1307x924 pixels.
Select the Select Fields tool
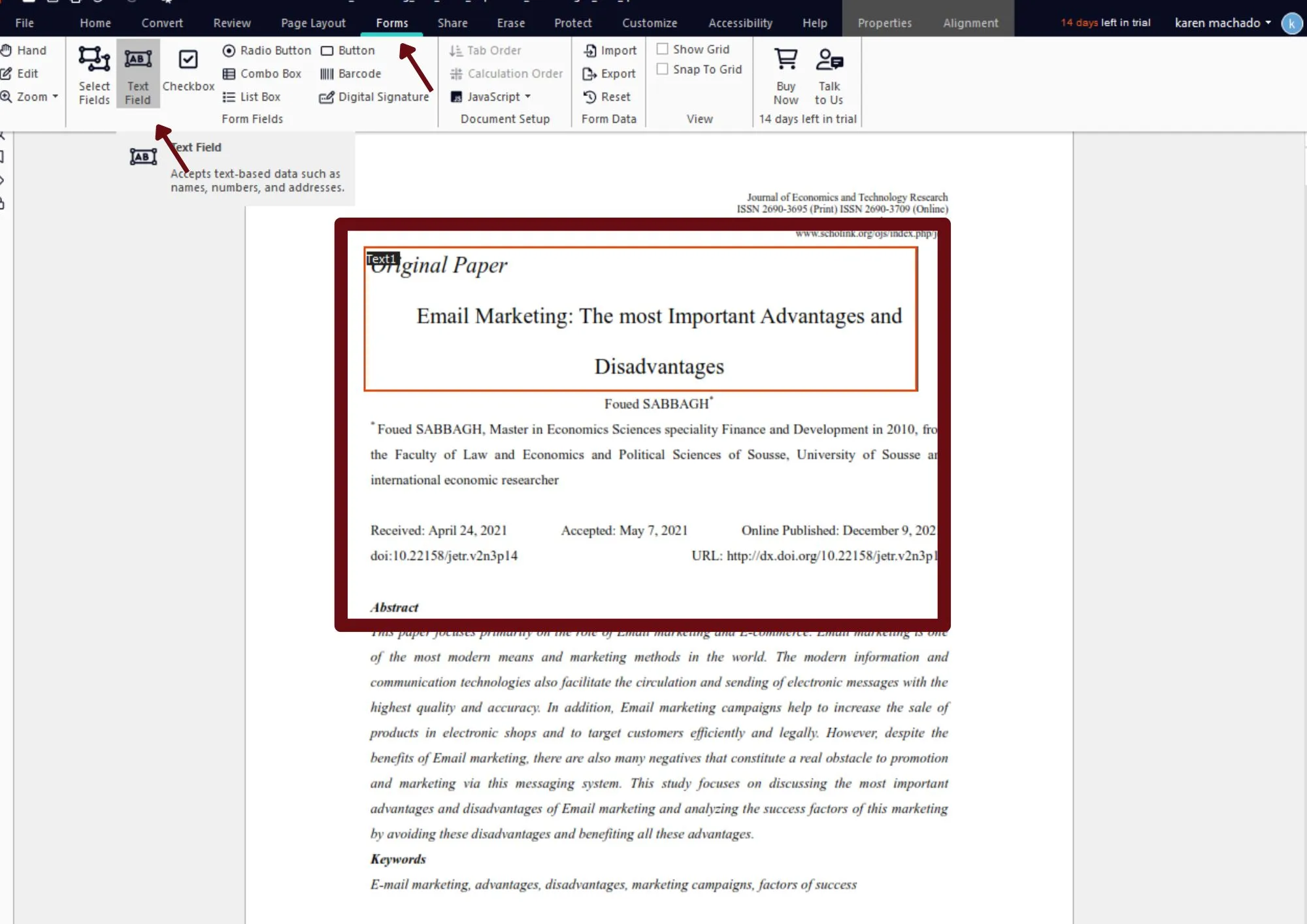coord(93,72)
